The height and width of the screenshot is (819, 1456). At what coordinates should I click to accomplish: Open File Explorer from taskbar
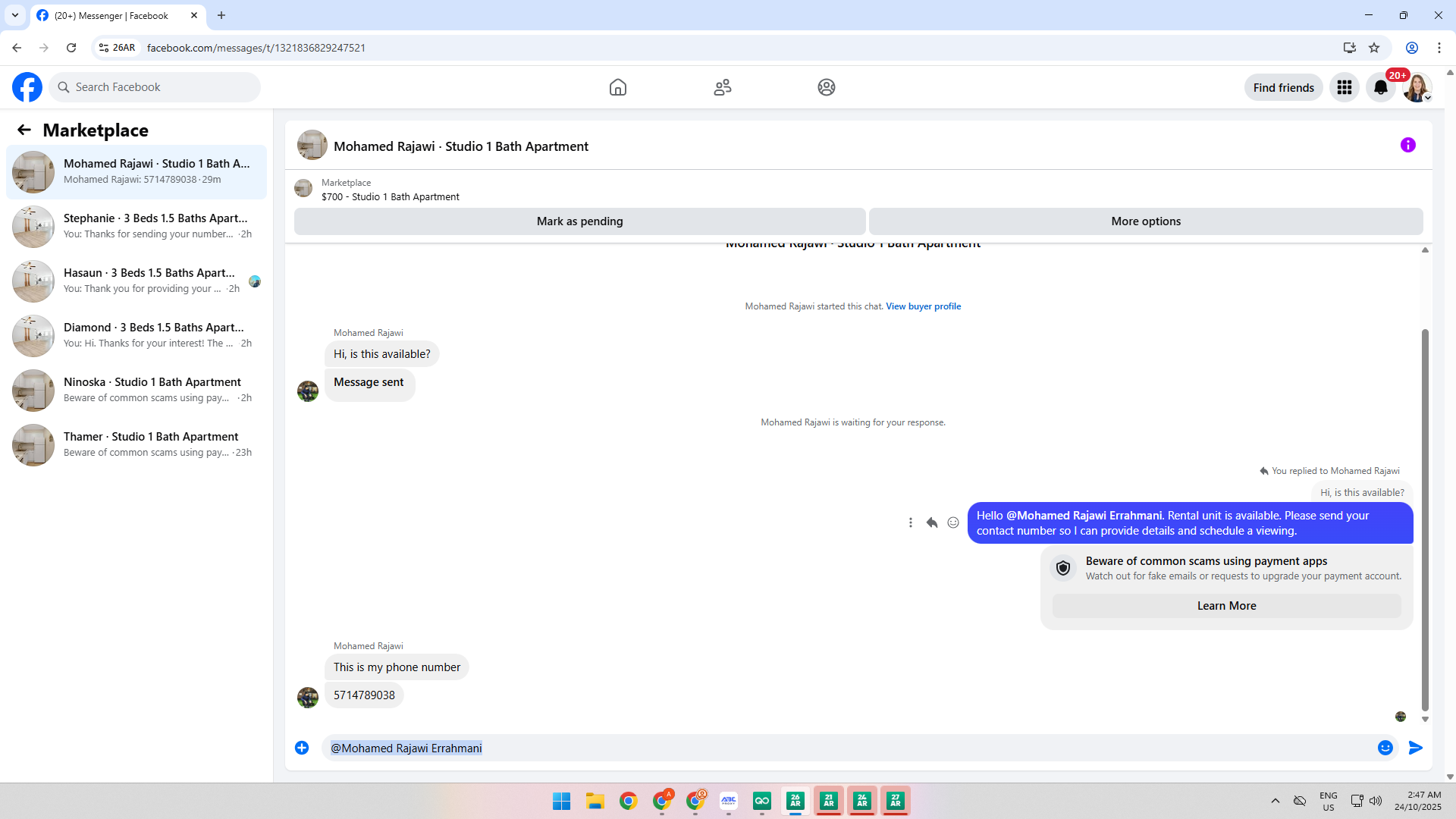595,802
